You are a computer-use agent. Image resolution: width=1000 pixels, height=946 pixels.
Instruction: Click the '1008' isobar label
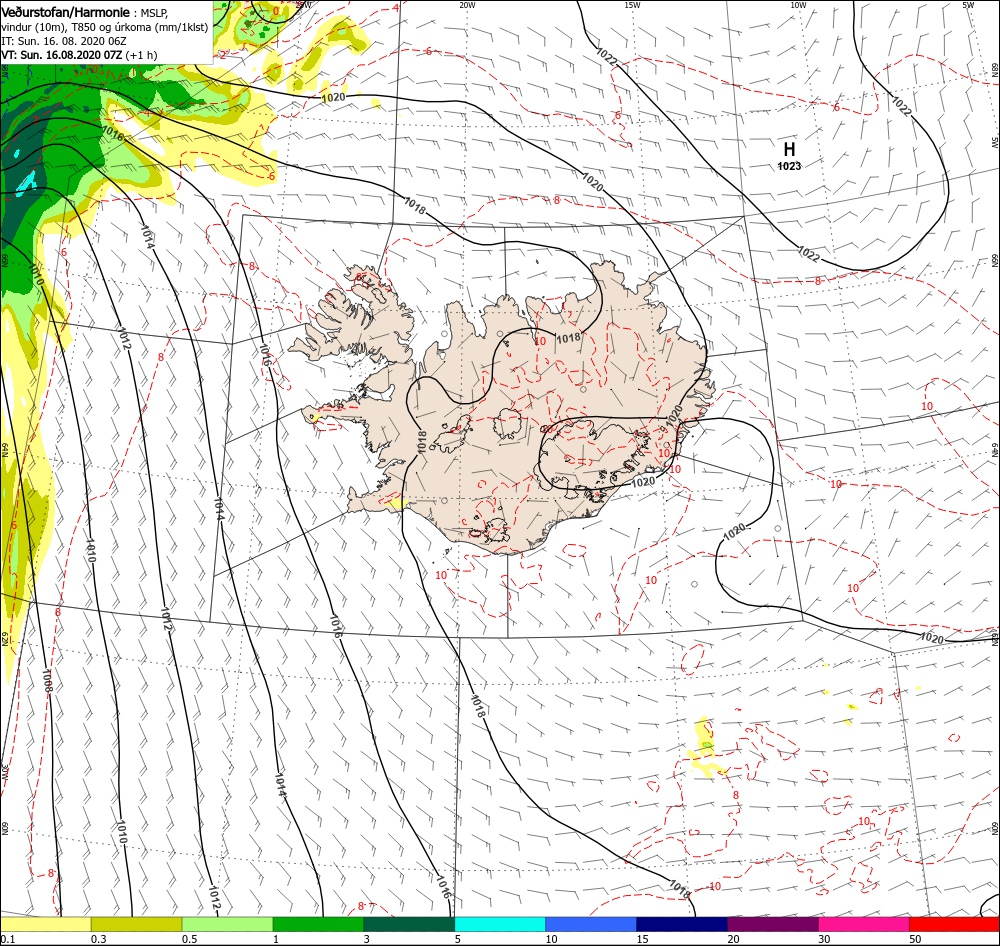pyautogui.click(x=47, y=681)
